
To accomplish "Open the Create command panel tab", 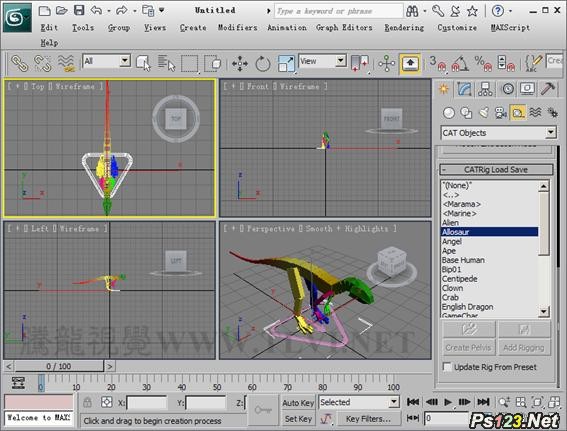I will coord(443,89).
